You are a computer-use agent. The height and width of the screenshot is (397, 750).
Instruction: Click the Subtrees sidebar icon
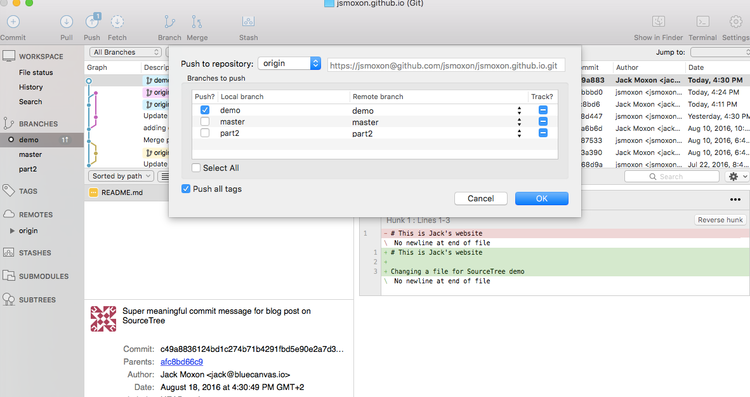[x=9, y=299]
